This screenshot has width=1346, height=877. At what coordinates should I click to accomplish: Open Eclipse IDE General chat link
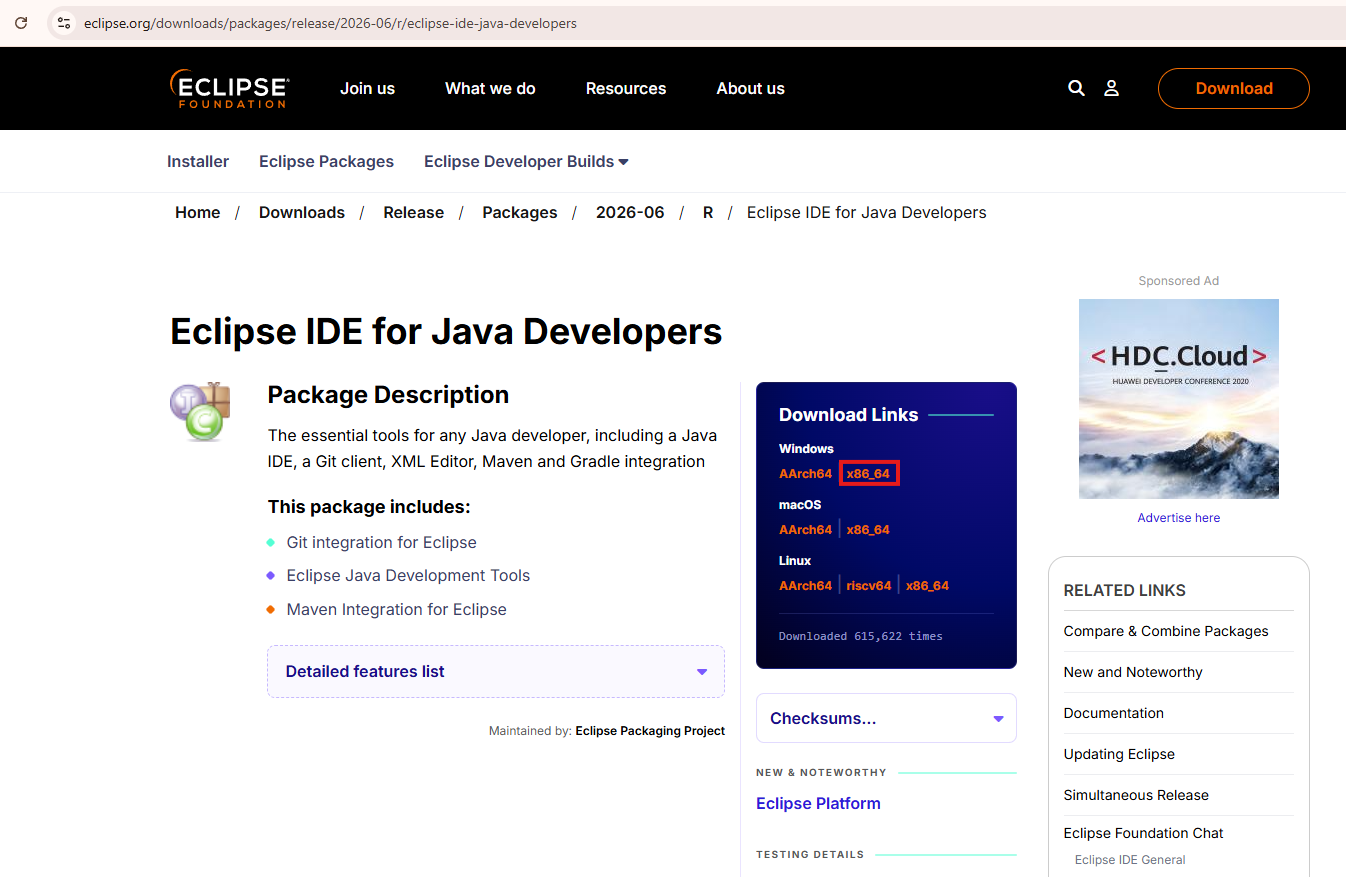click(1130, 860)
